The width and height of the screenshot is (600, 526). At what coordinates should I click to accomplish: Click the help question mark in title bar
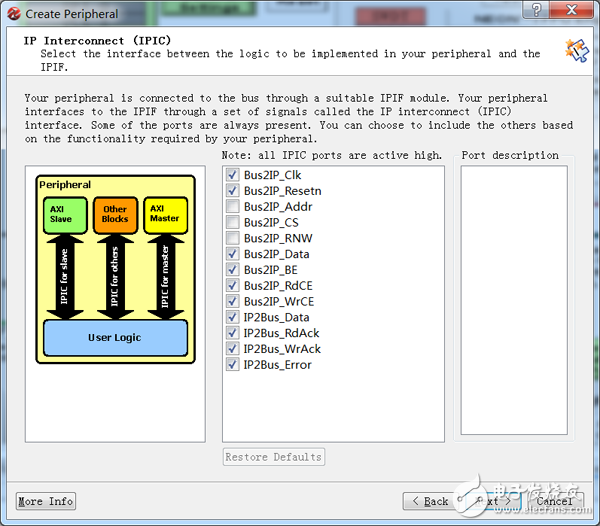coord(538,12)
